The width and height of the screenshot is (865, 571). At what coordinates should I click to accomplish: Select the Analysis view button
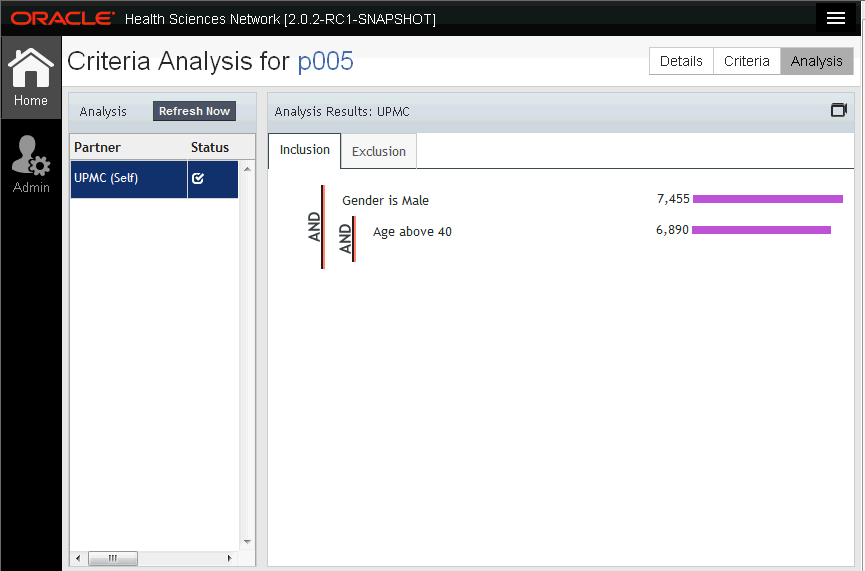pyautogui.click(x=816, y=61)
